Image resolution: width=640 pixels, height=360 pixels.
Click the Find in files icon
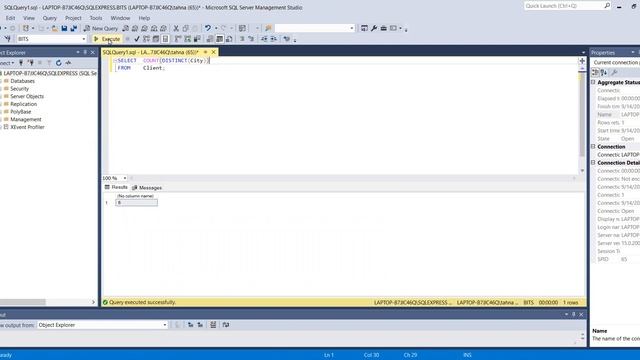point(268,28)
